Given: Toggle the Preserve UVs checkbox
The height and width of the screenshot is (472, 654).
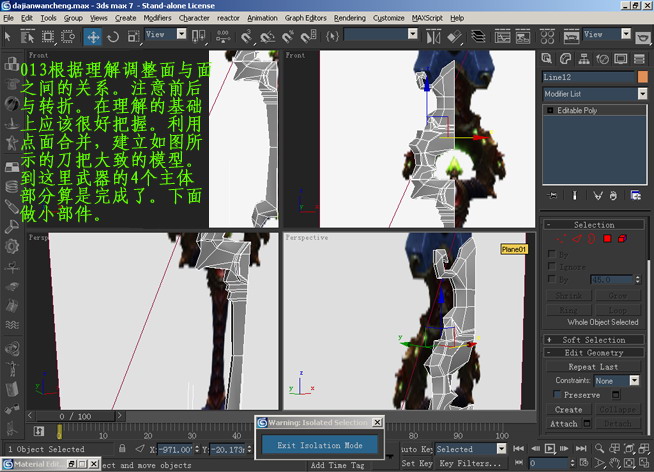Looking at the screenshot, I should [555, 395].
